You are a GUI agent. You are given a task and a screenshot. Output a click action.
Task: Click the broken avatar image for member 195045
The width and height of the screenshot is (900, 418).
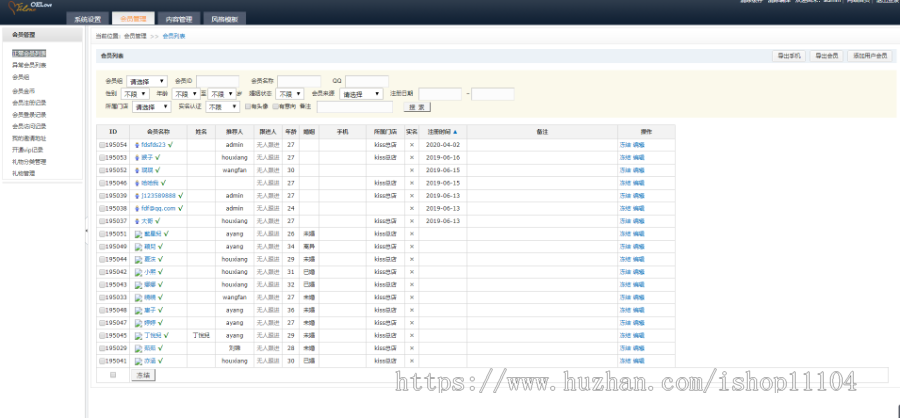137,336
